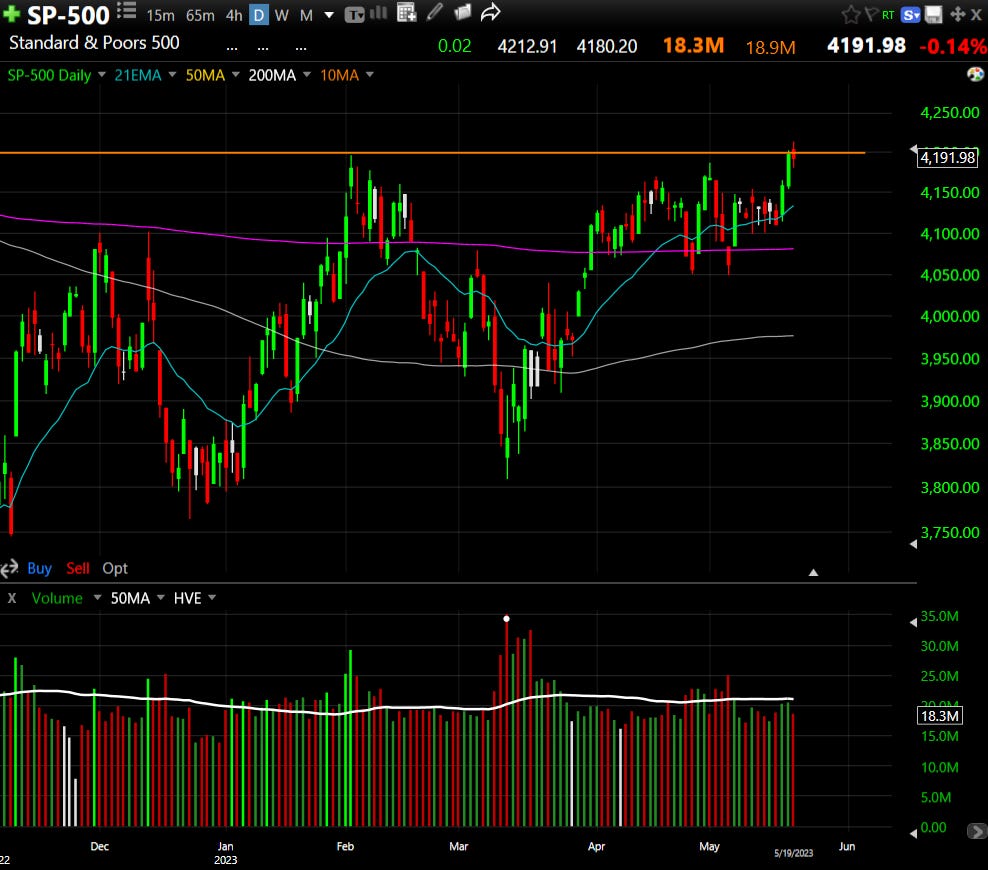The height and width of the screenshot is (870, 988).
Task: Click the move panel cross-arrows icon
Action: click(x=957, y=14)
